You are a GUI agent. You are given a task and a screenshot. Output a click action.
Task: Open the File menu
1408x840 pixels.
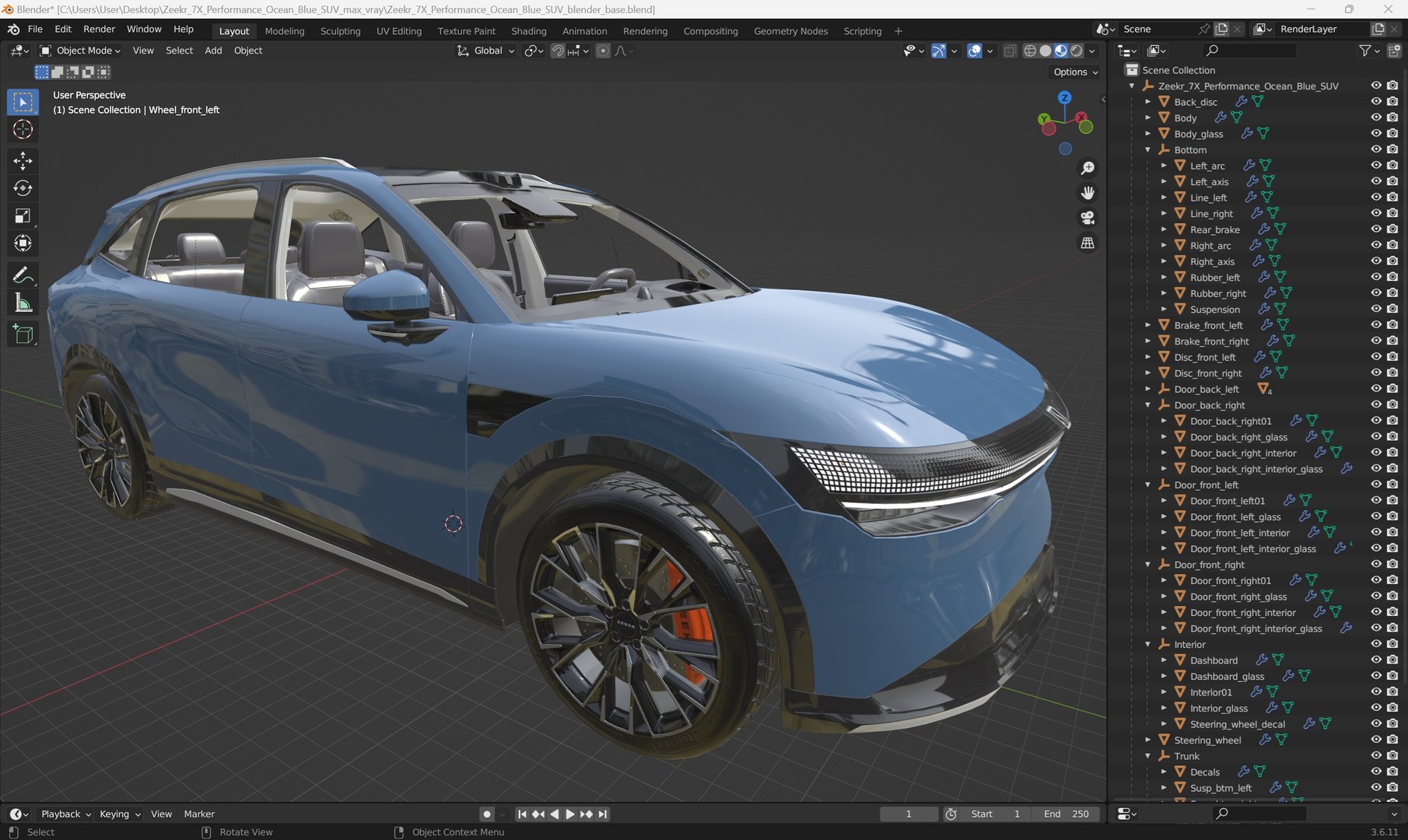pos(35,30)
